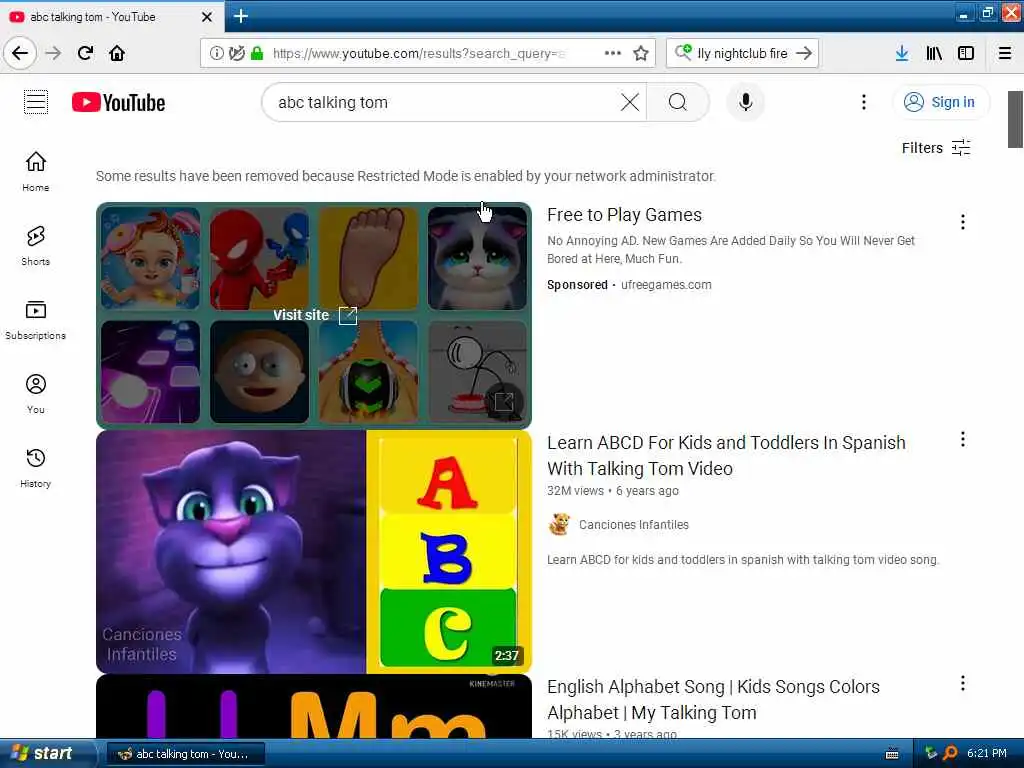Image resolution: width=1024 pixels, height=768 pixels.
Task: Open YouTube settings three-dot menu
Action: click(x=863, y=103)
